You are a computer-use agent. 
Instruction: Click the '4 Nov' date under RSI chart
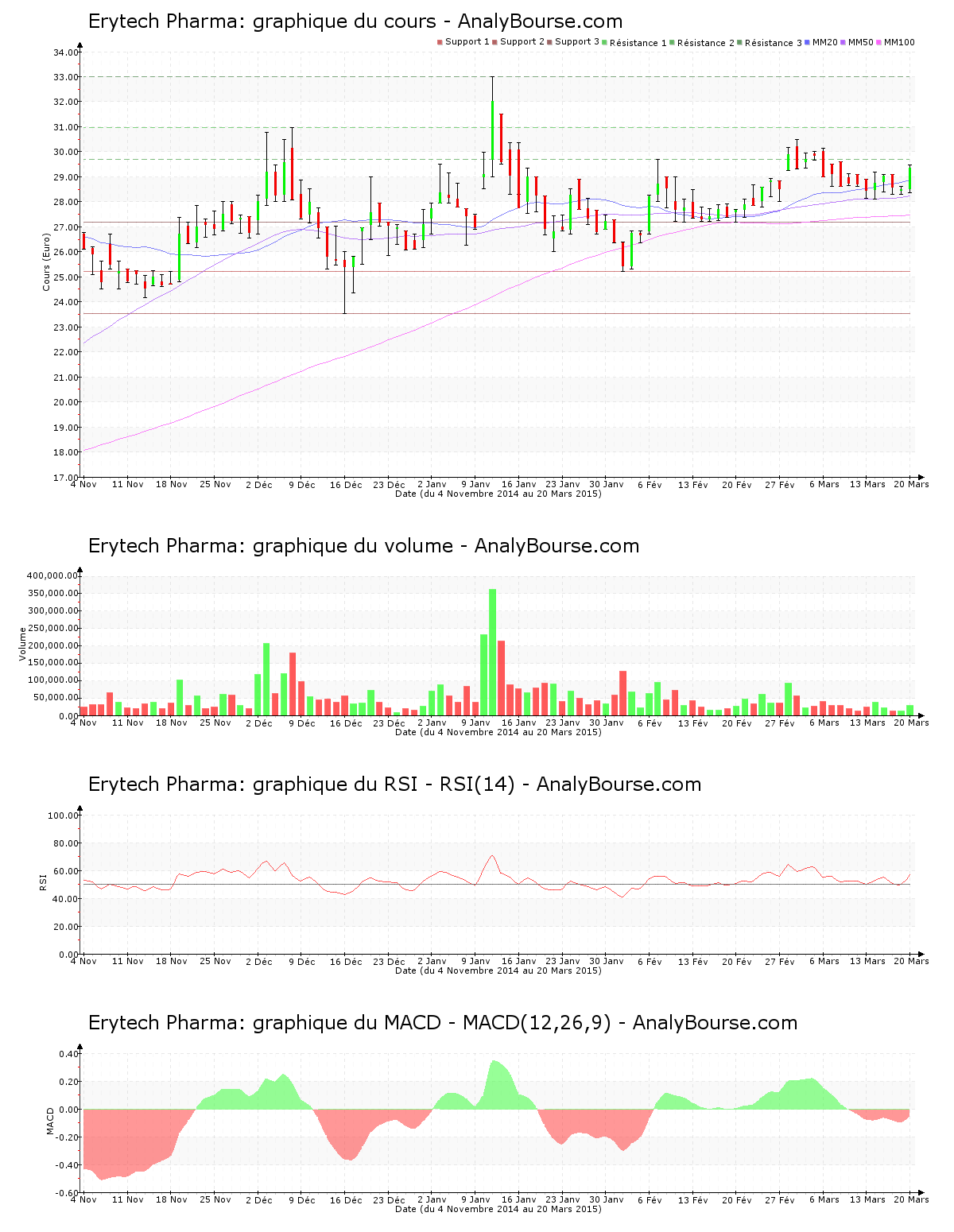click(83, 961)
